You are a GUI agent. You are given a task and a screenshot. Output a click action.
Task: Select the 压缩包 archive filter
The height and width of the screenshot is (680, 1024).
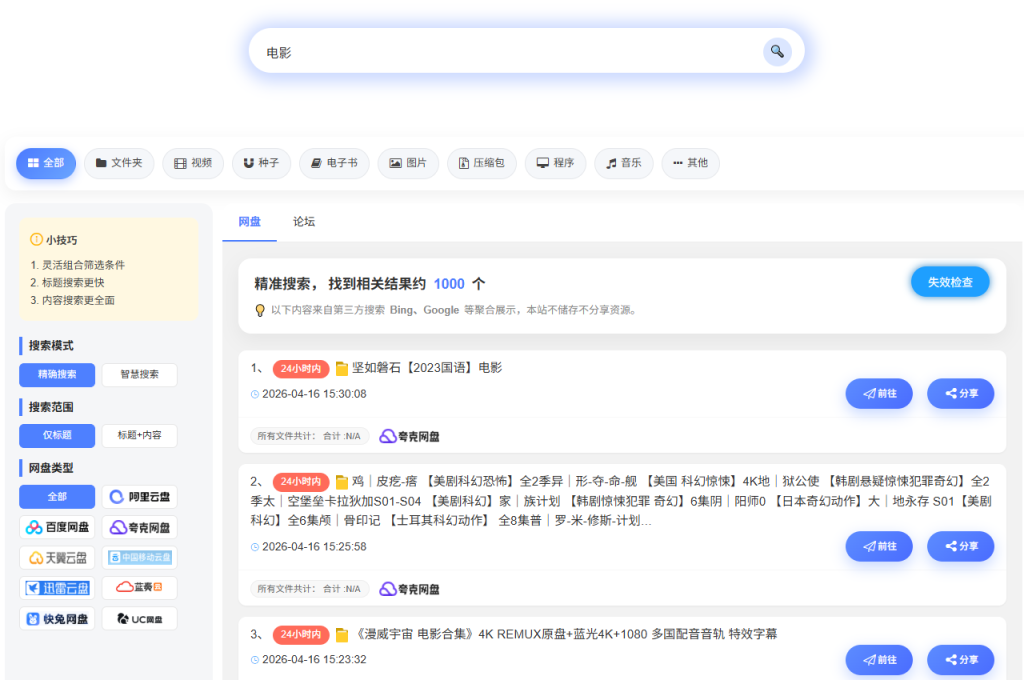(x=481, y=163)
